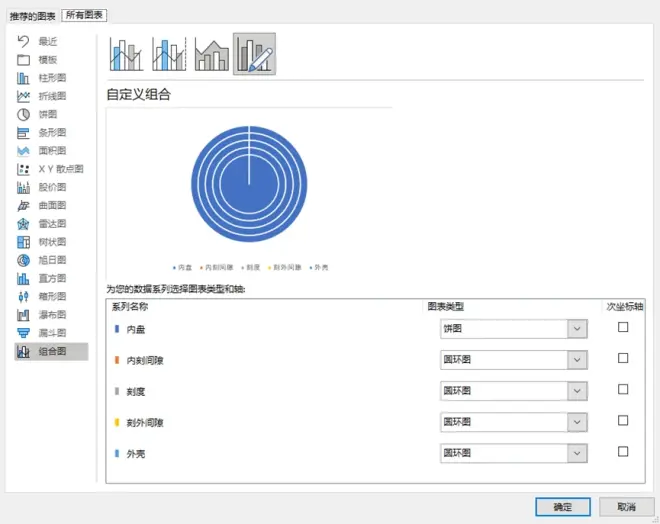Select 面积图 area chart category
The width and height of the screenshot is (660, 524).
click(x=51, y=151)
